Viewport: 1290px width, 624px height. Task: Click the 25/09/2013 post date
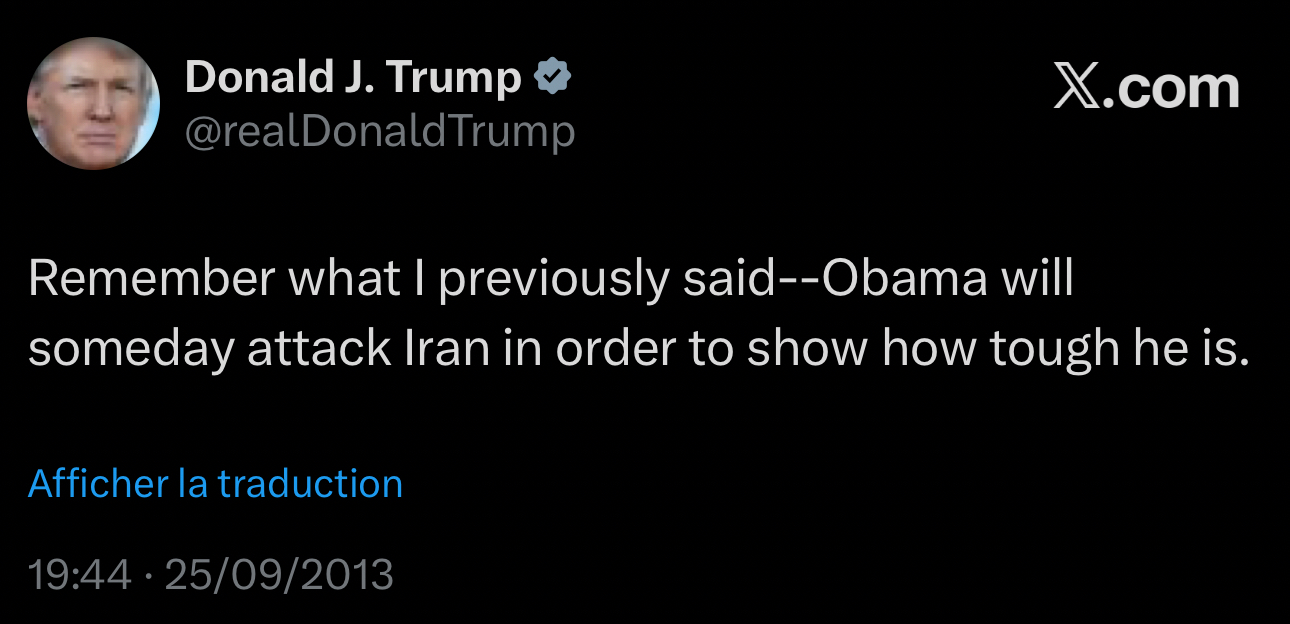tap(279, 575)
